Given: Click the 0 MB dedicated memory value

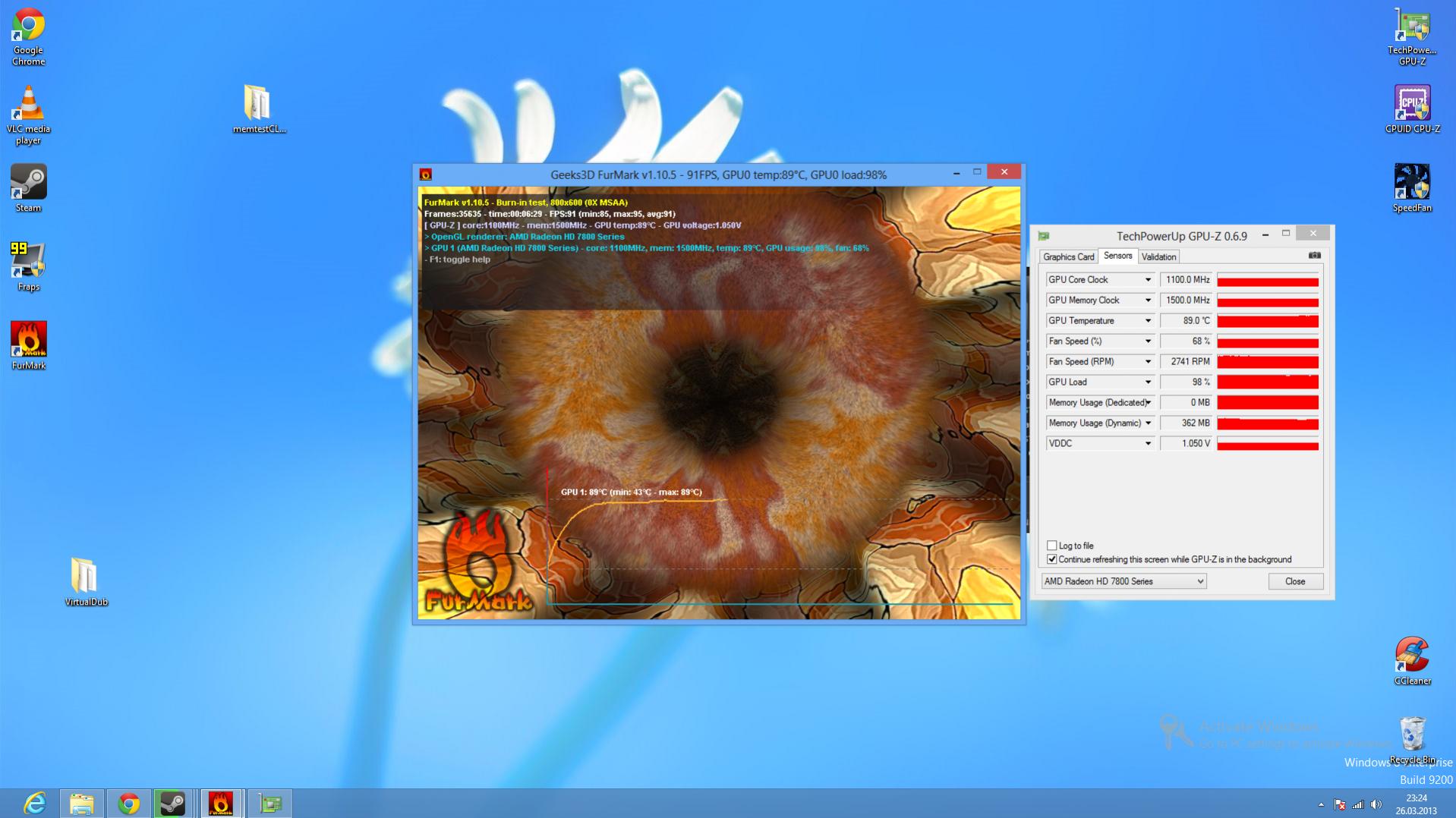Looking at the screenshot, I should pos(1186,403).
